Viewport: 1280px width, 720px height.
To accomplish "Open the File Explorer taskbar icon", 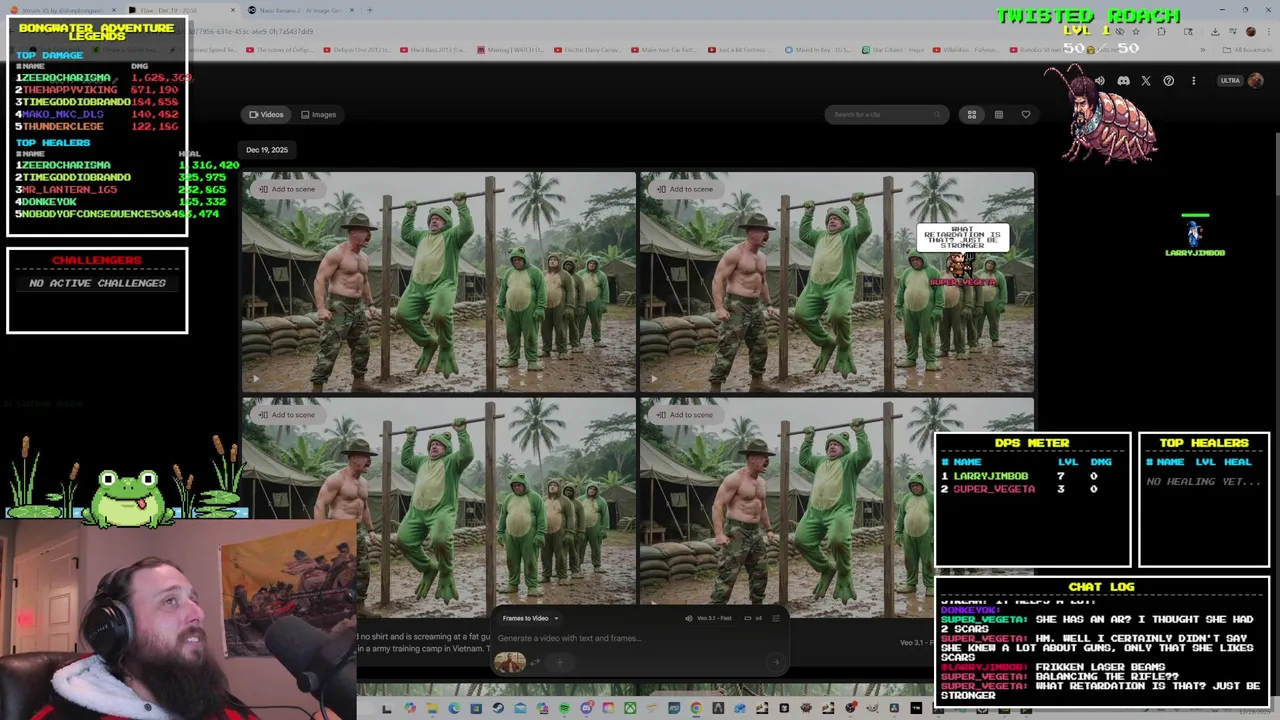I will coord(432,708).
